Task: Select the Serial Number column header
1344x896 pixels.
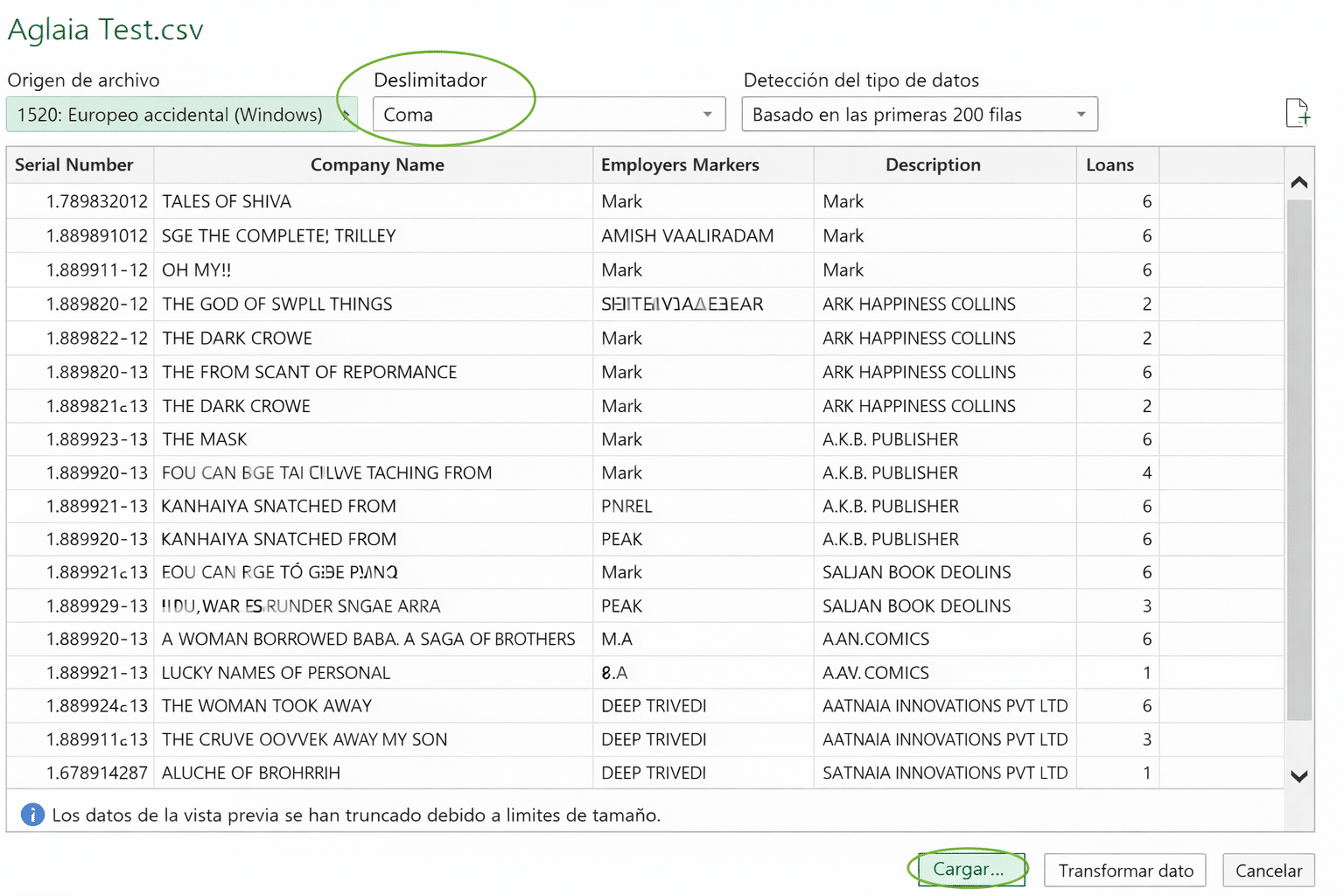Action: (x=75, y=164)
